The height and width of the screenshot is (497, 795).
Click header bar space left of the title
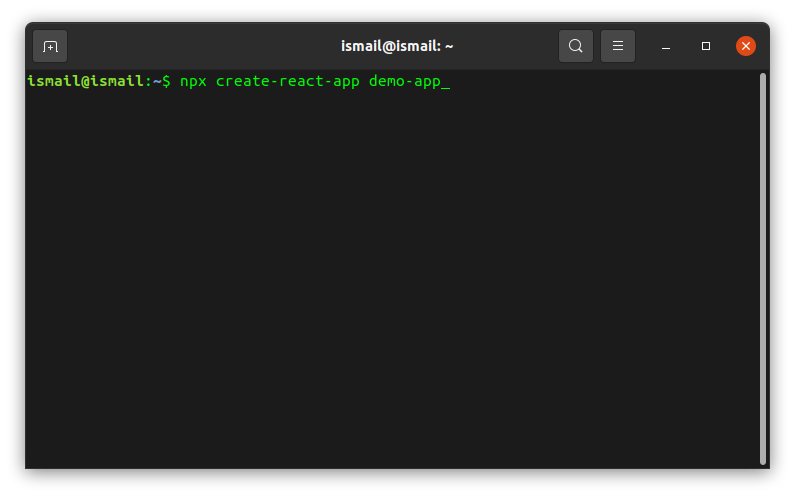pyautogui.click(x=200, y=46)
